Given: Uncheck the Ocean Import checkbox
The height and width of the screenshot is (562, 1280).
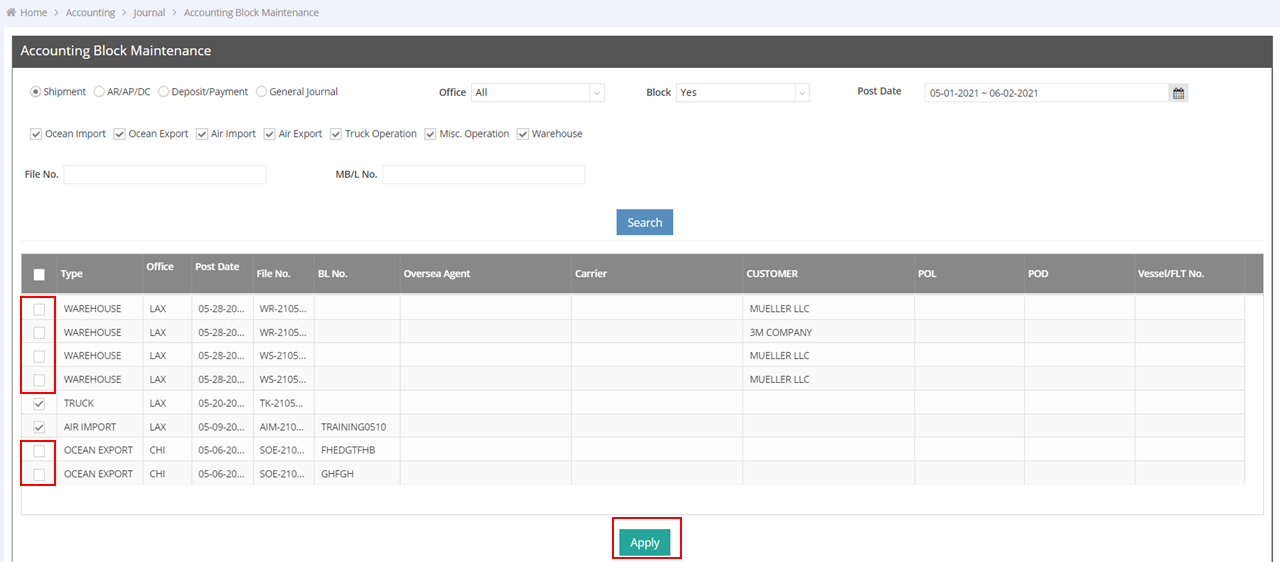Looking at the screenshot, I should pyautogui.click(x=36, y=134).
